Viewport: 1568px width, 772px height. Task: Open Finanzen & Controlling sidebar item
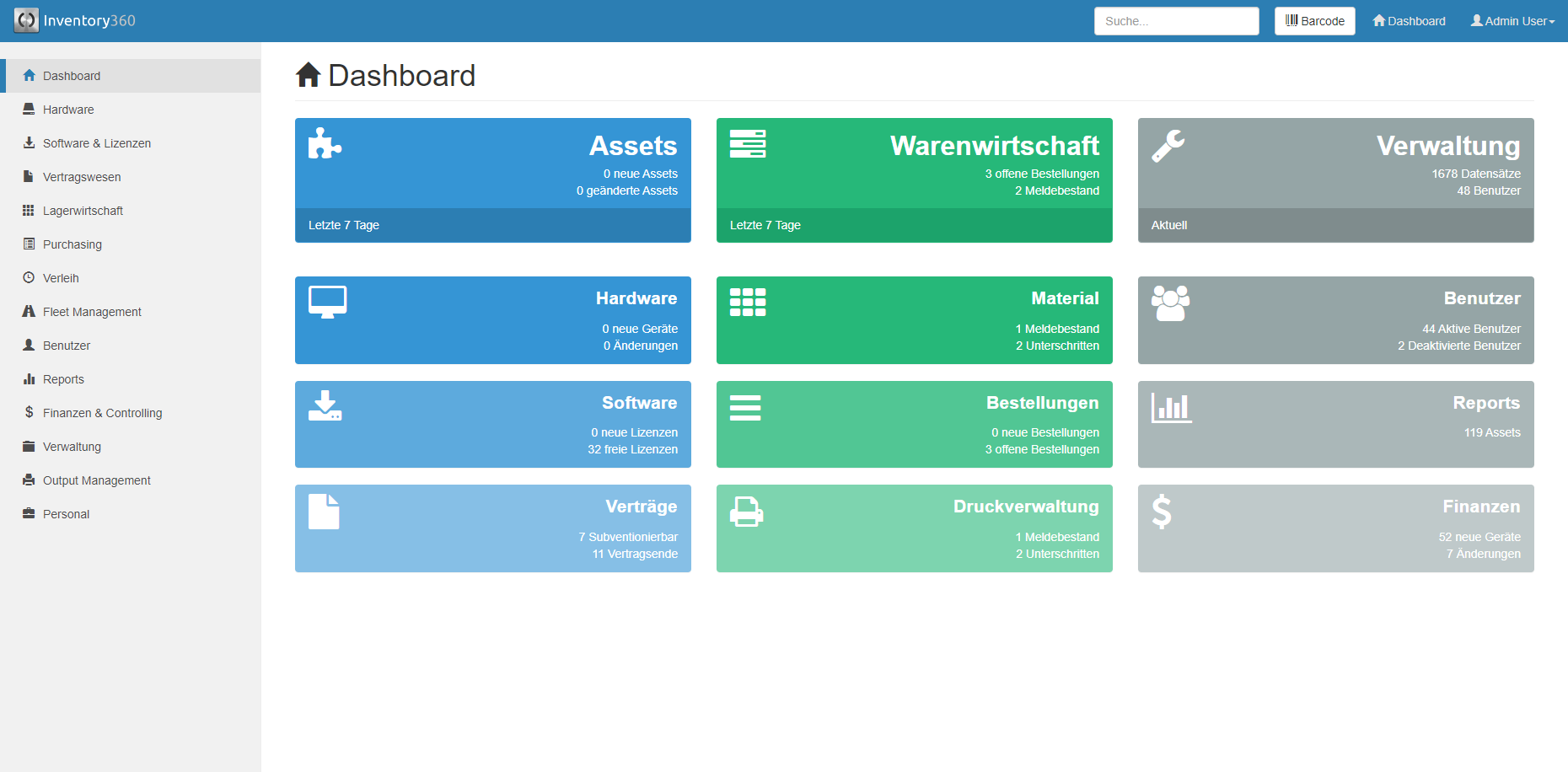pyautogui.click(x=102, y=413)
